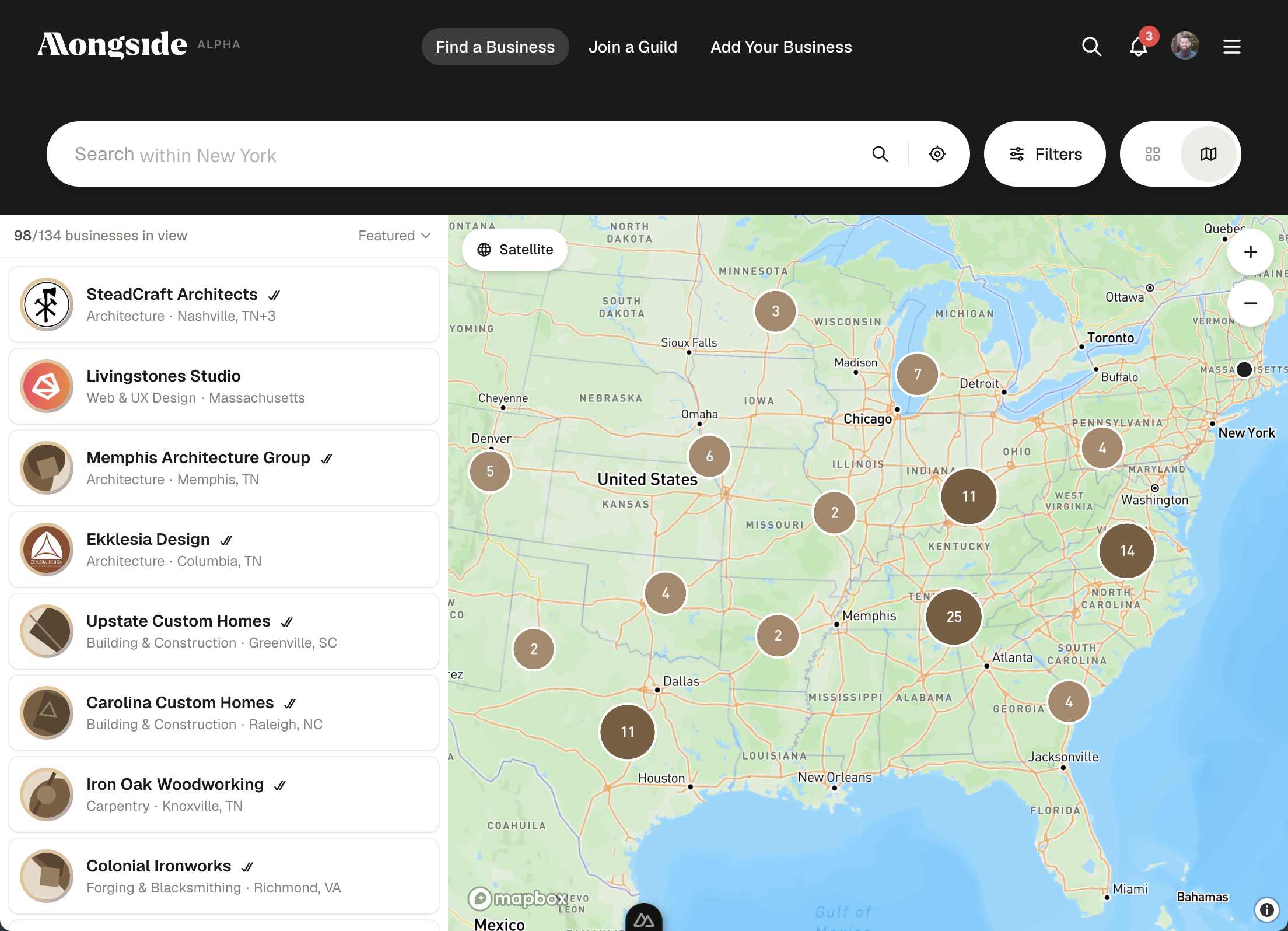Switch to grid view
The width and height of the screenshot is (1288, 931).
coord(1153,154)
